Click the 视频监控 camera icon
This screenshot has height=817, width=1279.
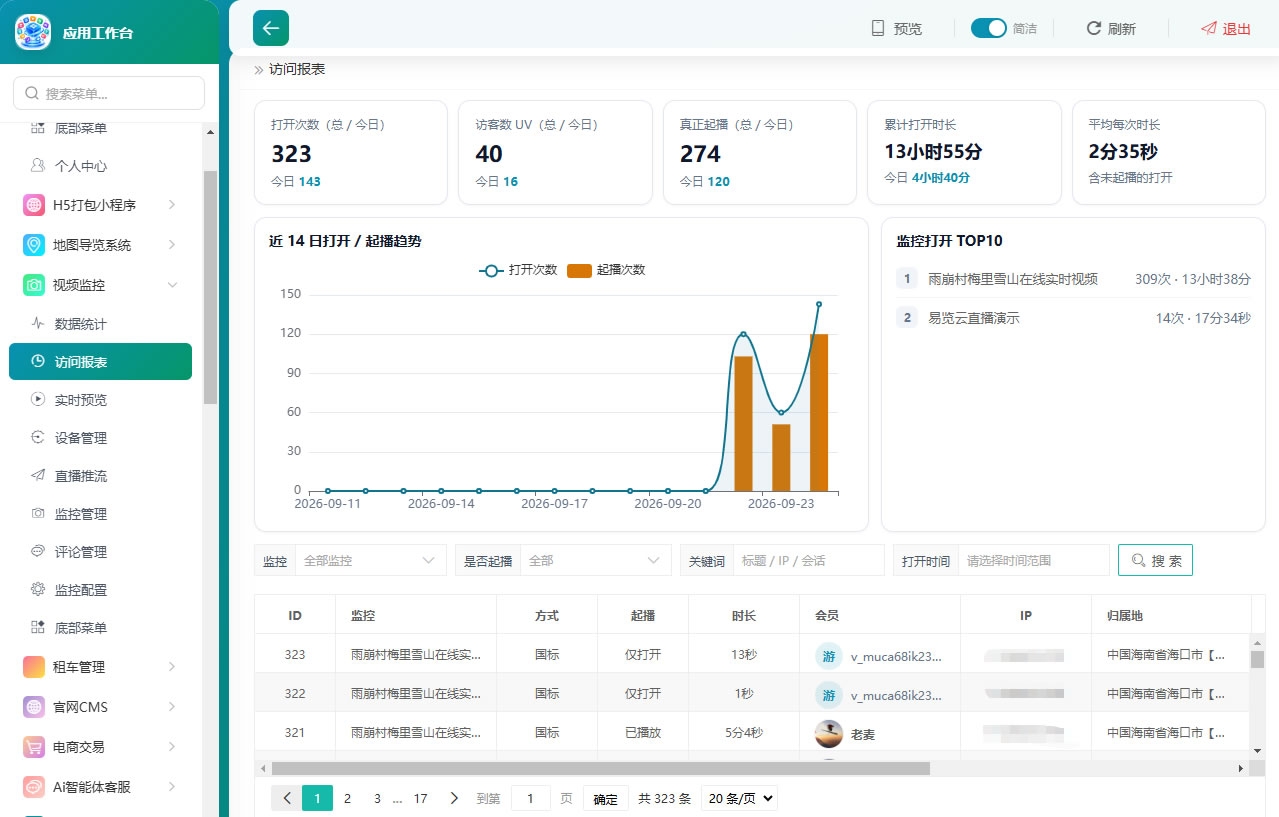(x=34, y=285)
